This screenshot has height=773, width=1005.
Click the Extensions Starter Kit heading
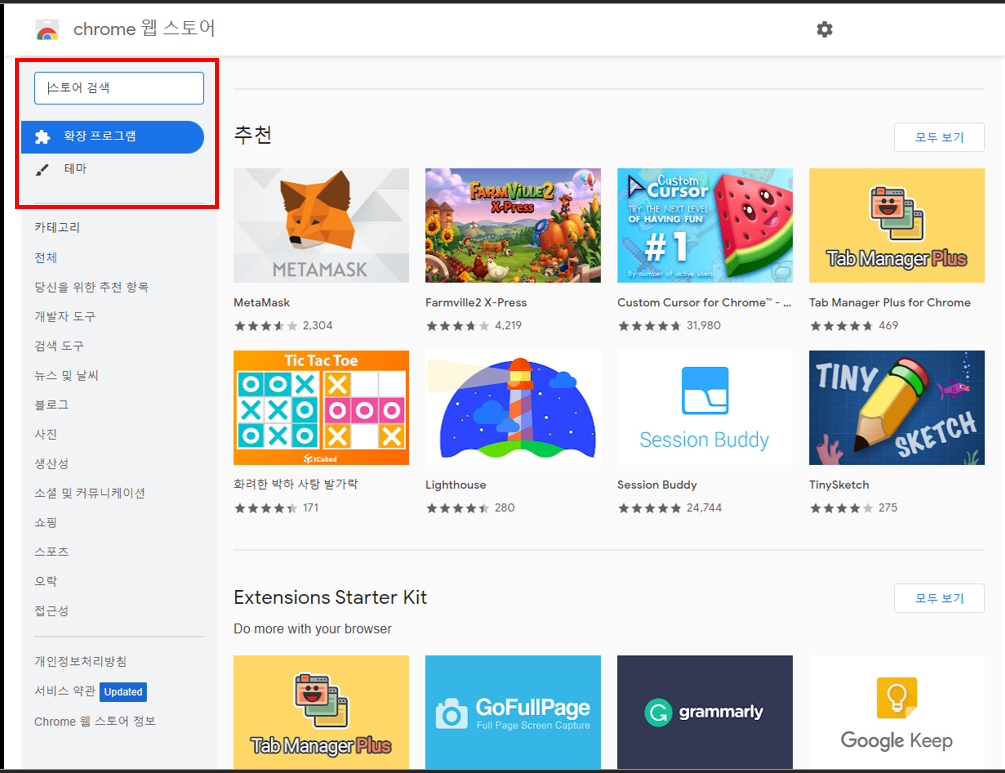click(330, 597)
